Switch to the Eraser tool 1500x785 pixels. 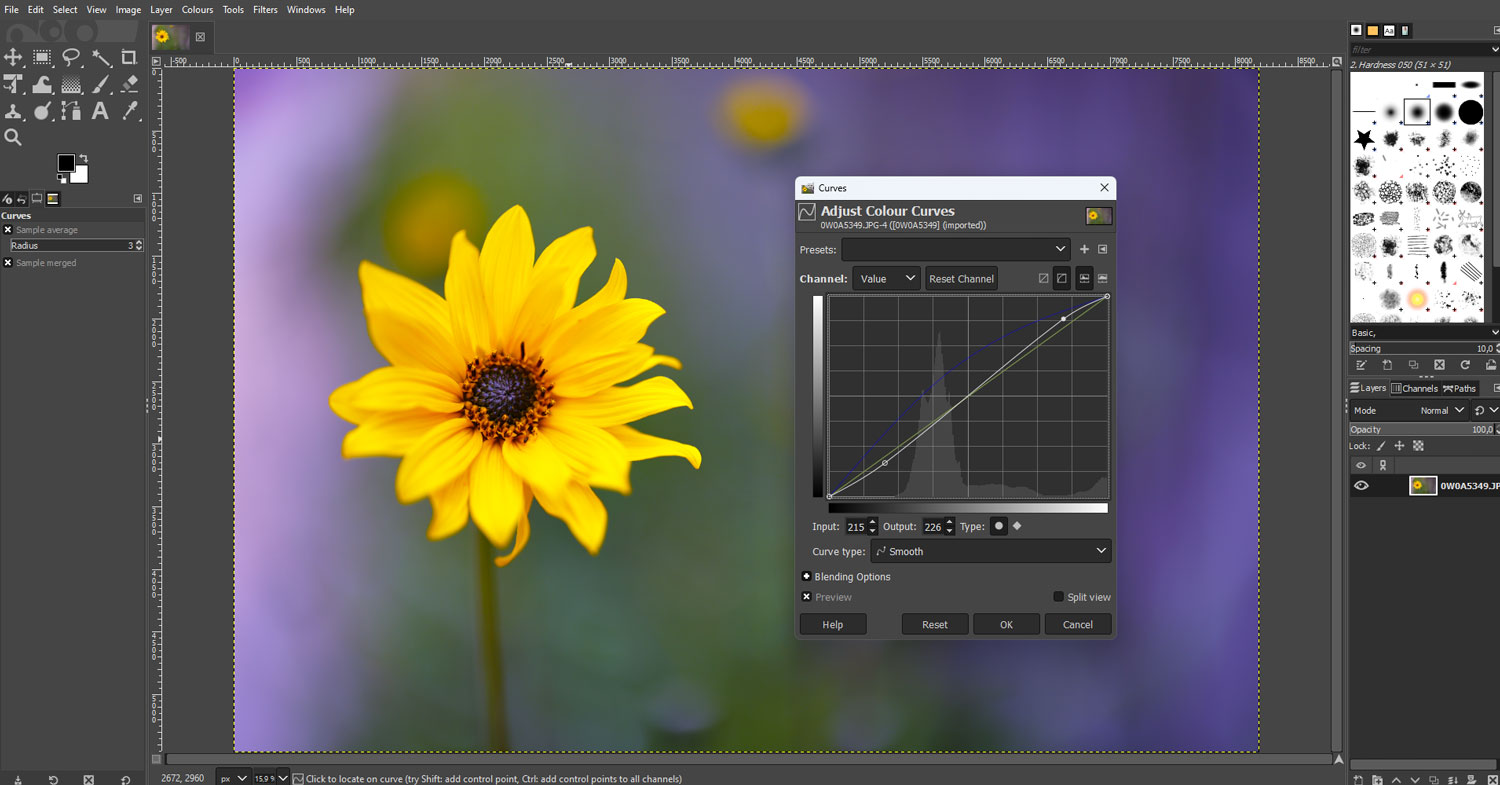[128, 84]
